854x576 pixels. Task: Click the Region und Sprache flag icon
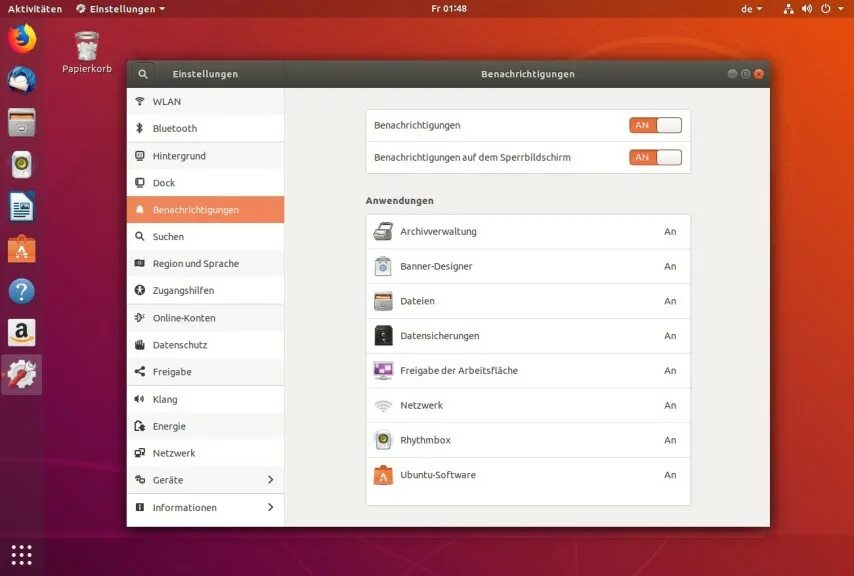click(140, 263)
